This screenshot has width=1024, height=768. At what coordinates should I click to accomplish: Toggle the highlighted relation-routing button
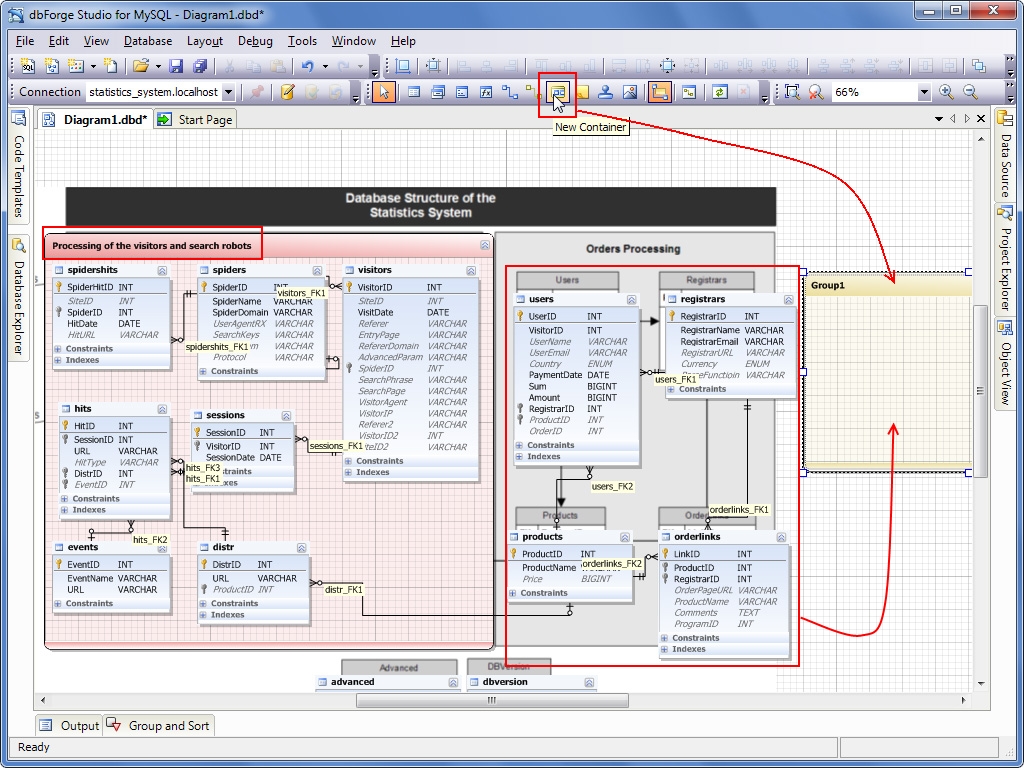click(x=660, y=92)
